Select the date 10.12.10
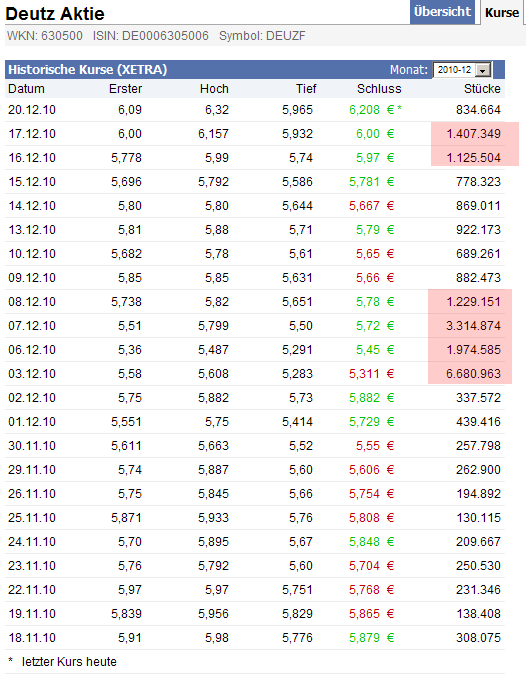526x688 pixels. point(32,254)
